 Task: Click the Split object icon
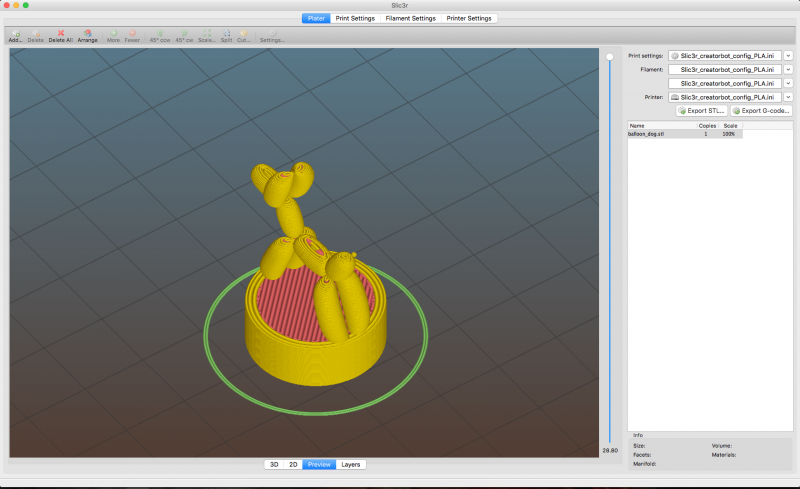226,35
